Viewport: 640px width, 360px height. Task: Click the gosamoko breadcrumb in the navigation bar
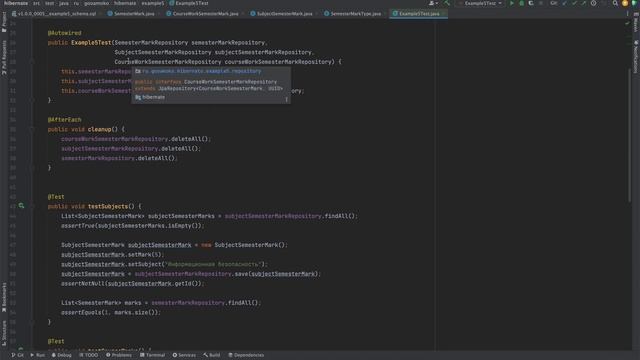pyautogui.click(x=96, y=3)
